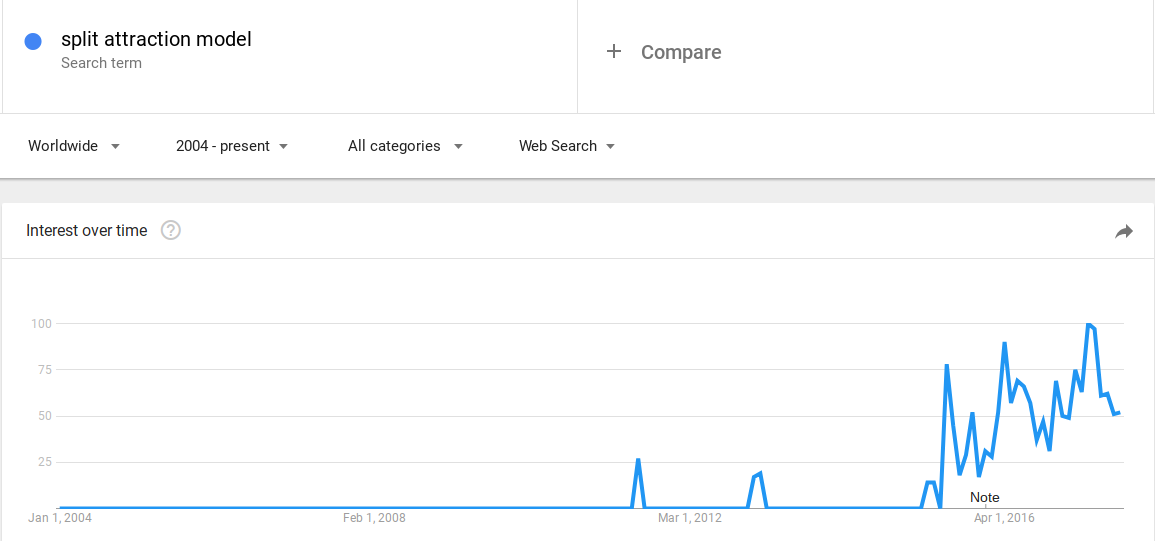Open the Interest over time help icon
This screenshot has height=541, width=1155.
pyautogui.click(x=171, y=231)
